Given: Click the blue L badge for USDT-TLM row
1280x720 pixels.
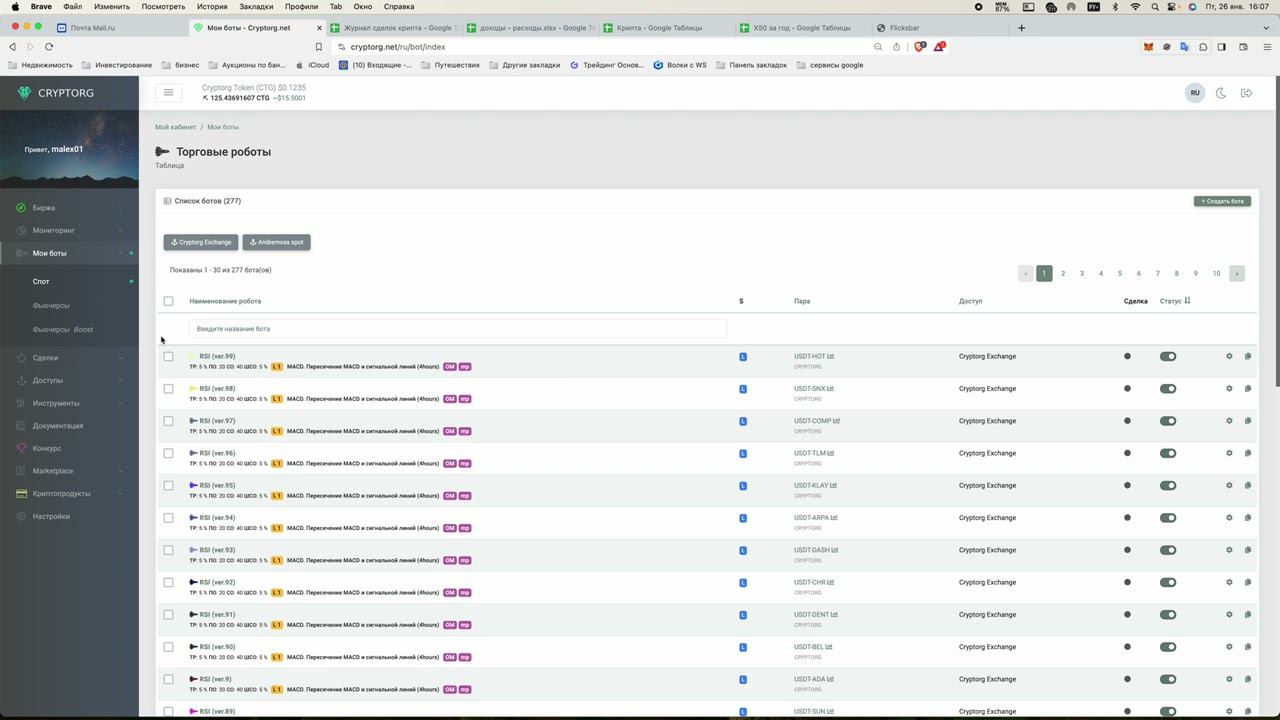Looking at the screenshot, I should click(743, 453).
